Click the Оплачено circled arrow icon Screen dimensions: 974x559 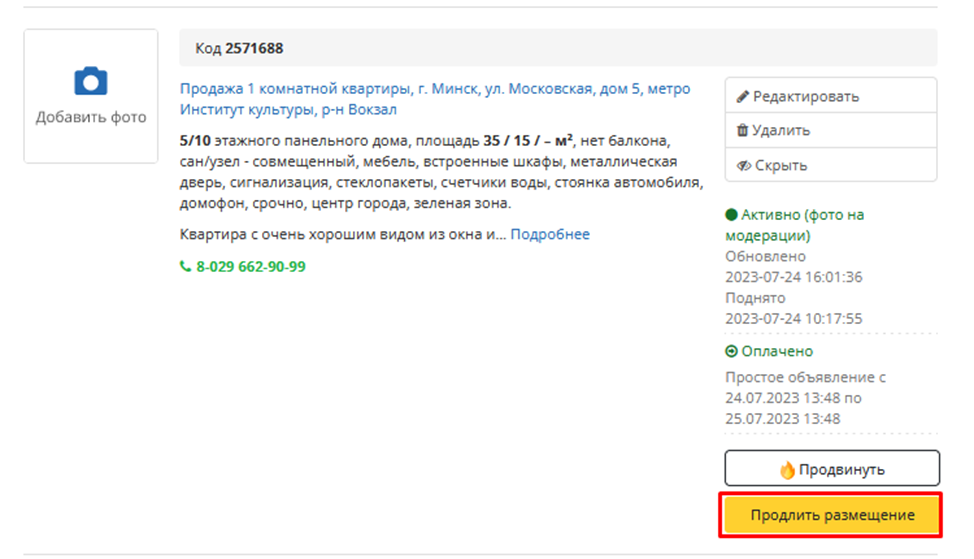[x=731, y=351]
